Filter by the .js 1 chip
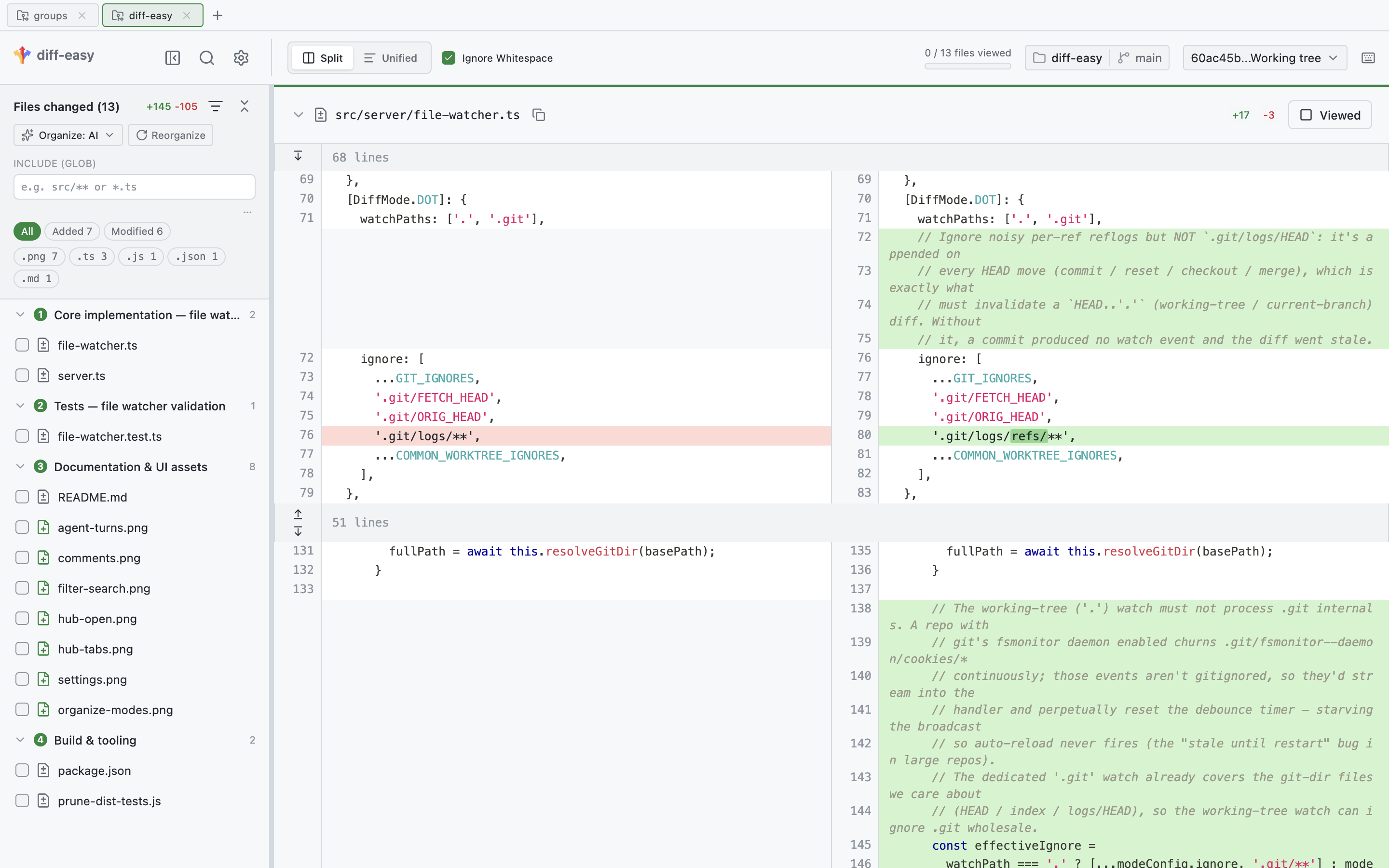Image resolution: width=1389 pixels, height=868 pixels. (141, 257)
